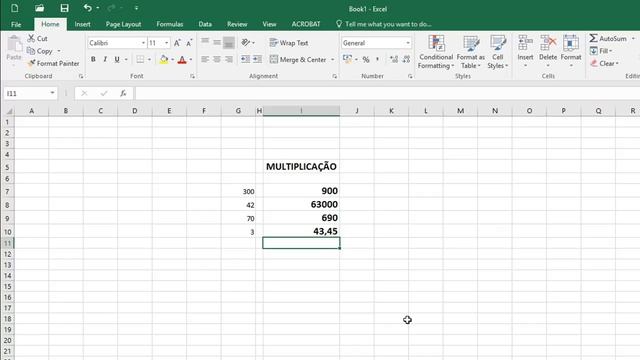640x360 pixels.
Task: Save the workbook with the floppy disk icon
Action: (x=64, y=8)
